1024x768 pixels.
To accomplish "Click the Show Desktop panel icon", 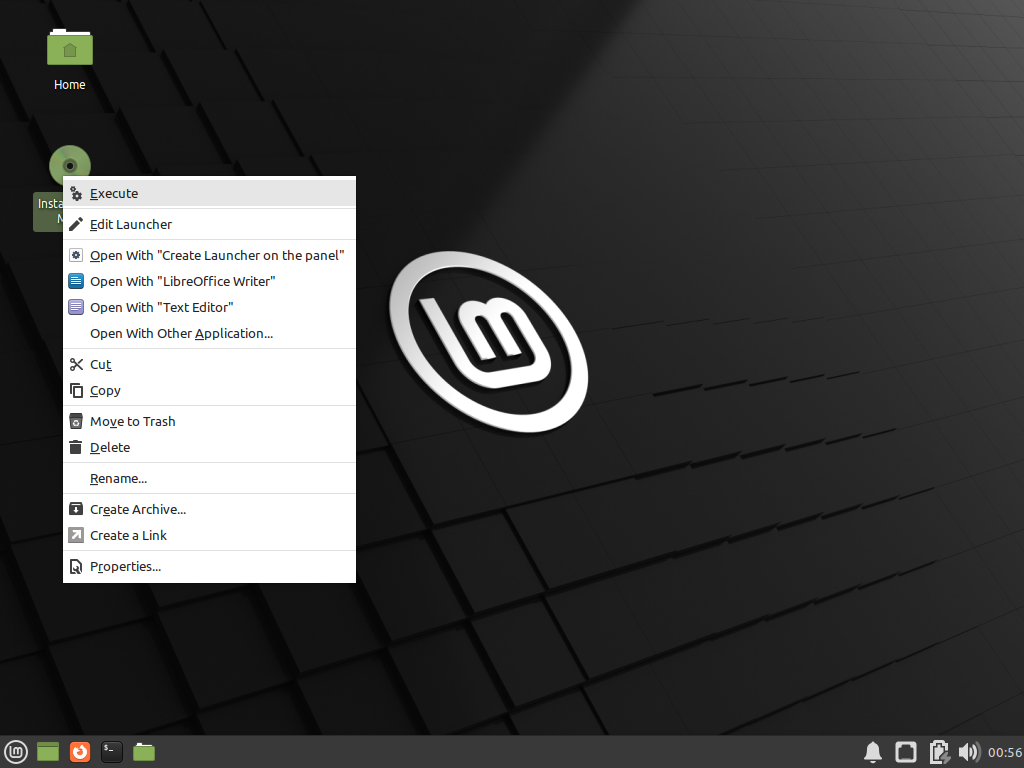I will (x=48, y=752).
